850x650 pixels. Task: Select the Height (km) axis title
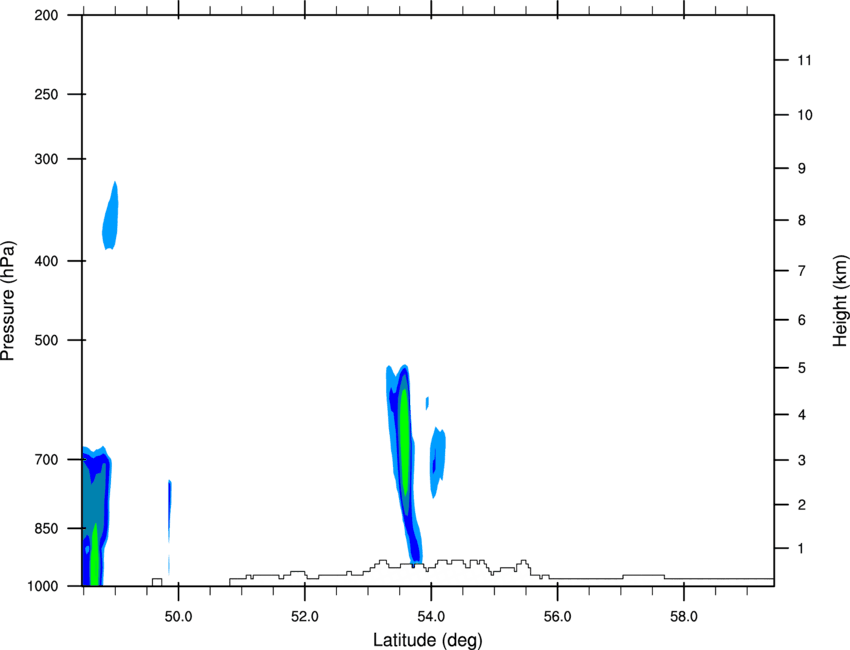click(840, 301)
